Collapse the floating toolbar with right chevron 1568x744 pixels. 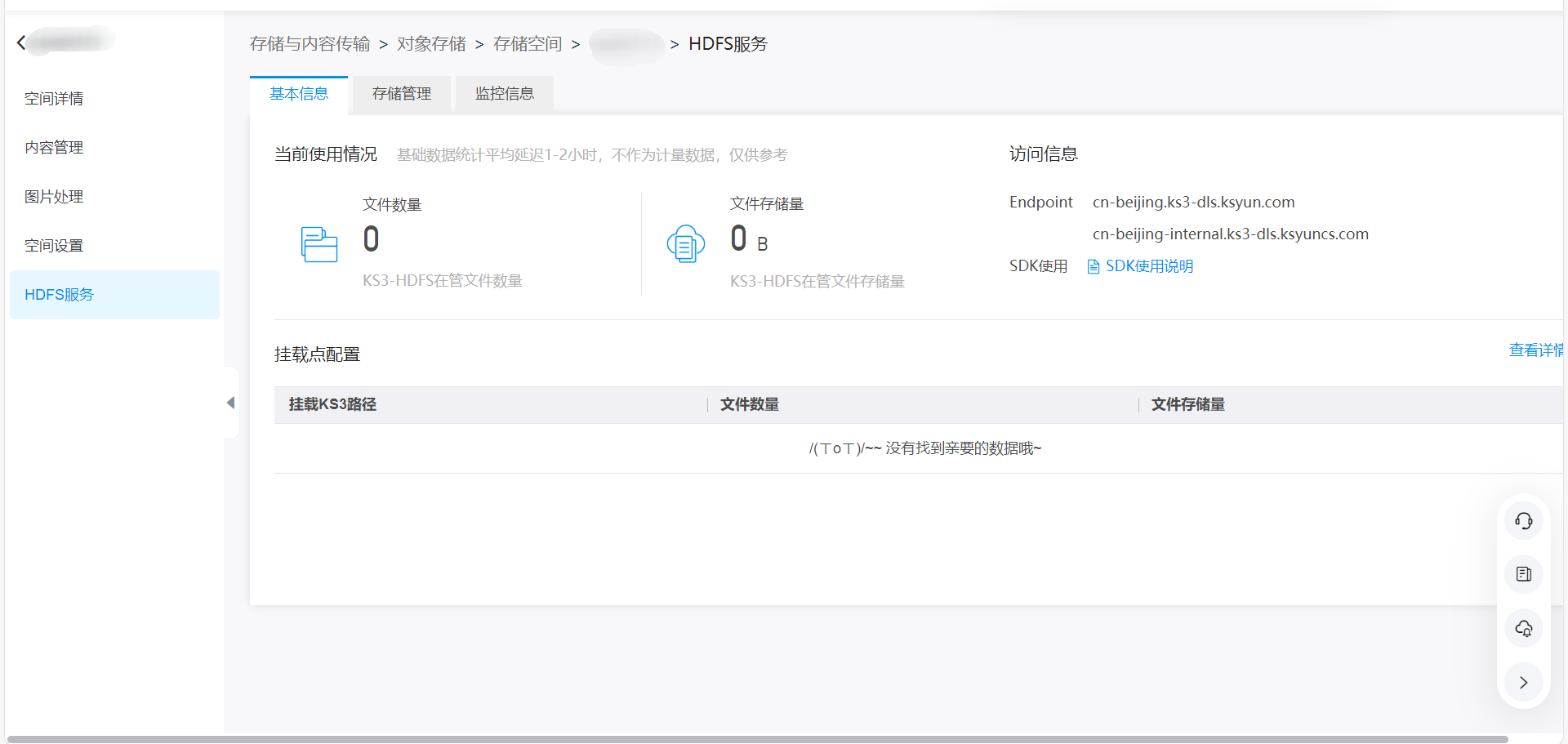pos(1524,682)
